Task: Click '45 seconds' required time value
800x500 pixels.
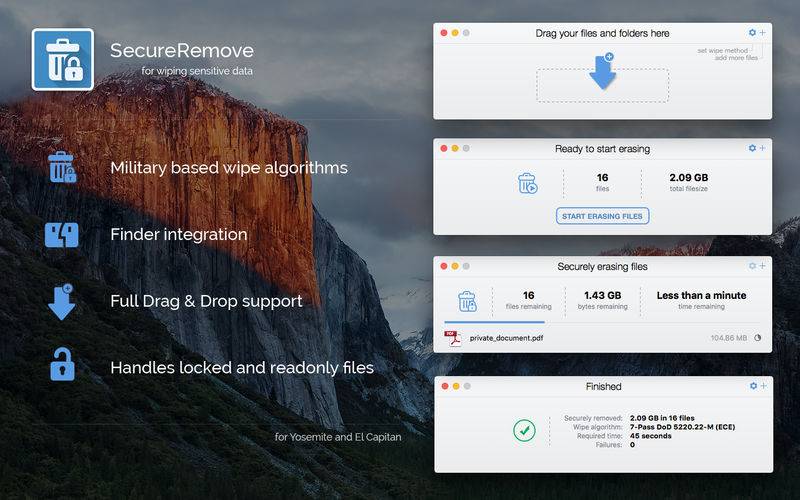Action: coord(651,436)
